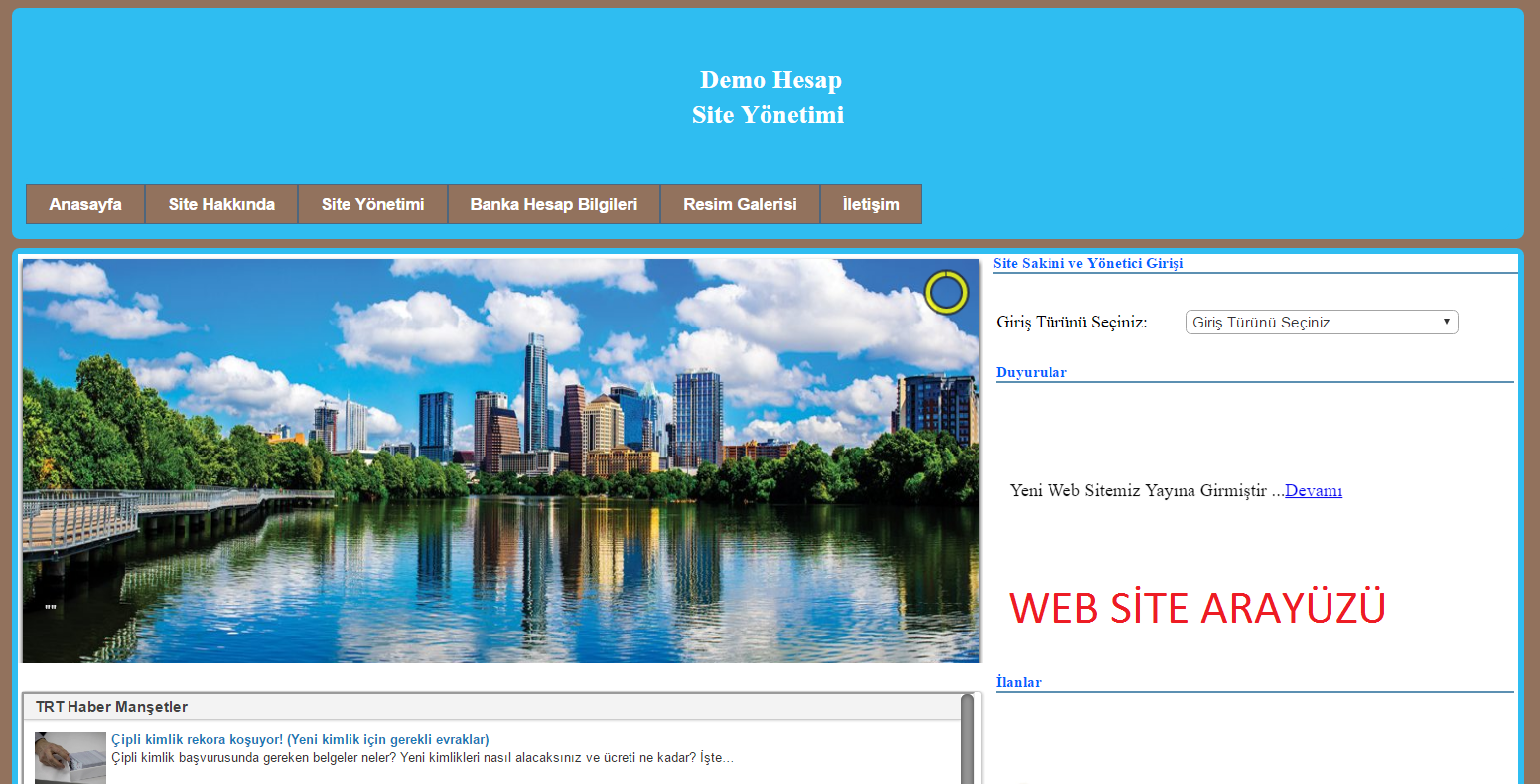Navigate to the İletişim page
Screen dimensions: 1540x784
pyautogui.click(x=871, y=204)
